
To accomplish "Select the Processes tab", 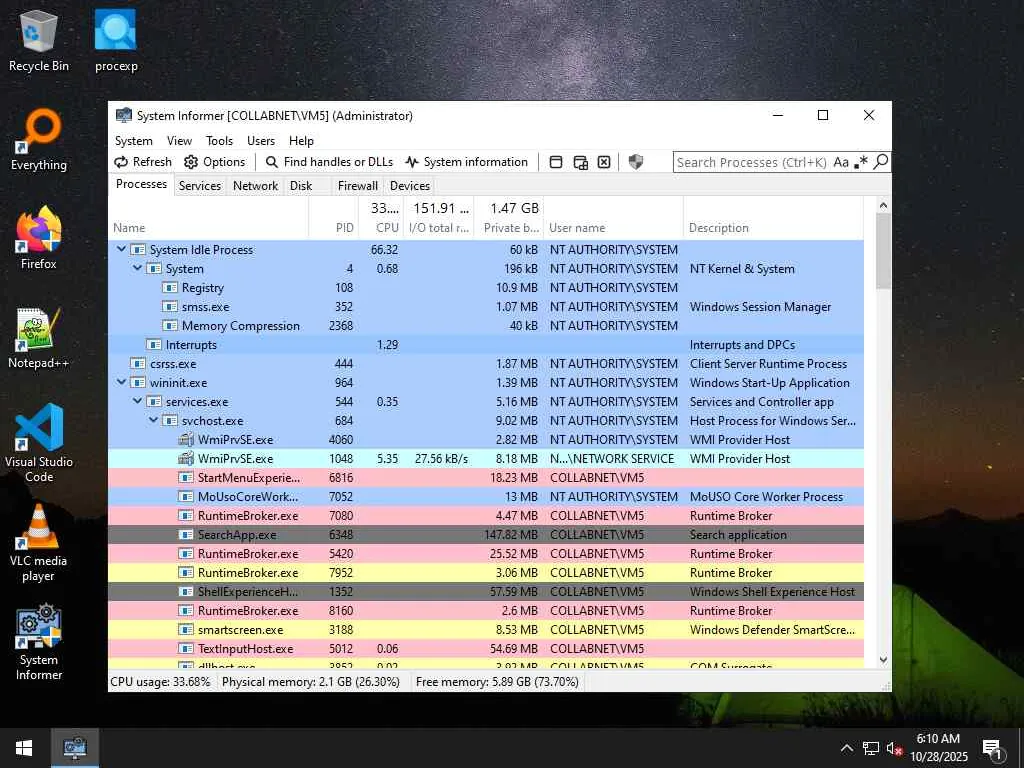I will [x=141, y=184].
